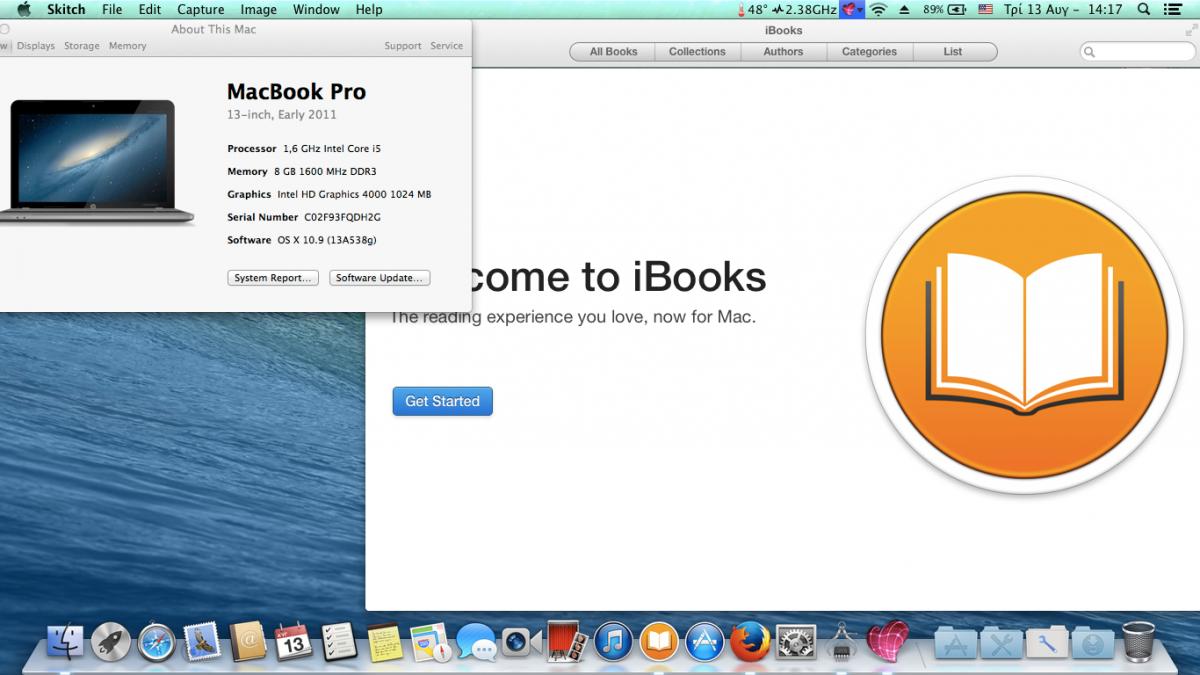Launch FaceTime camera icon in Dock
Viewport: 1200px width, 675px height.
(521, 642)
